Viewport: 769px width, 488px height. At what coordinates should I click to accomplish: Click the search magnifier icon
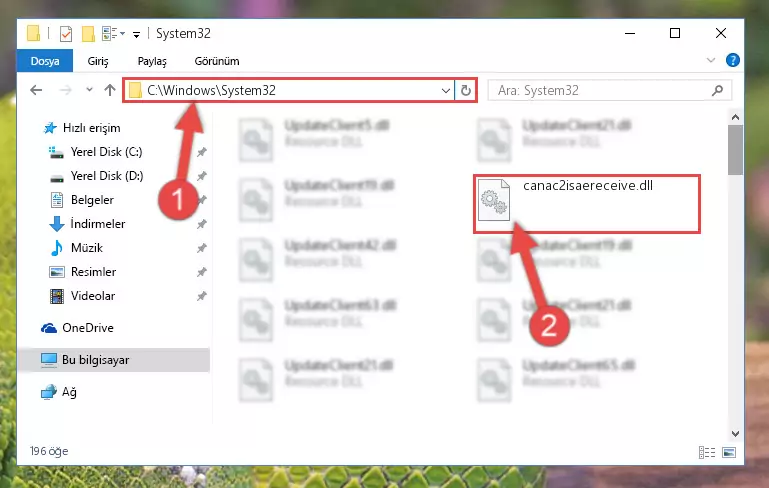pyautogui.click(x=718, y=90)
